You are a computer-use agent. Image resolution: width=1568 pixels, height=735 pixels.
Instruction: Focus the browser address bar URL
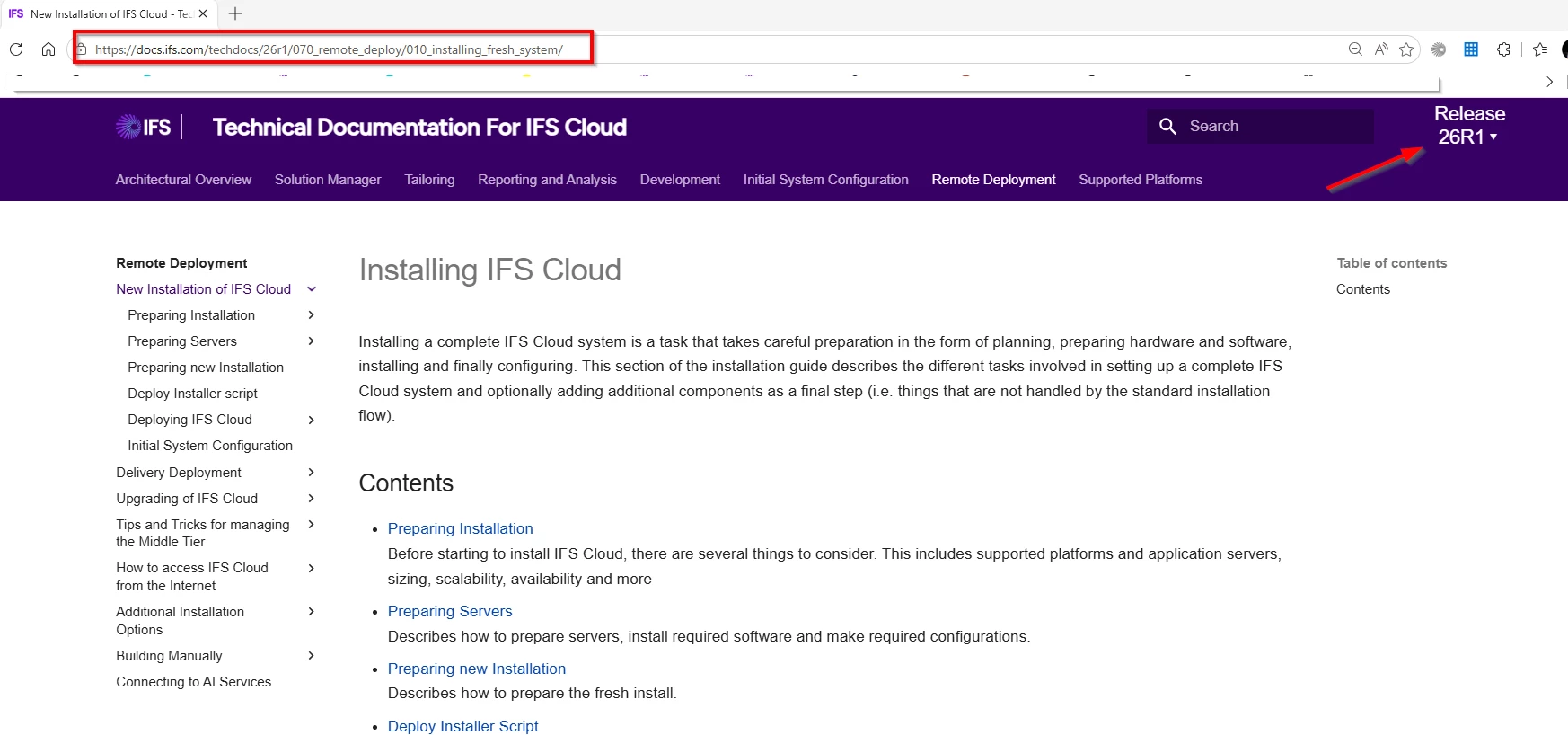(329, 49)
